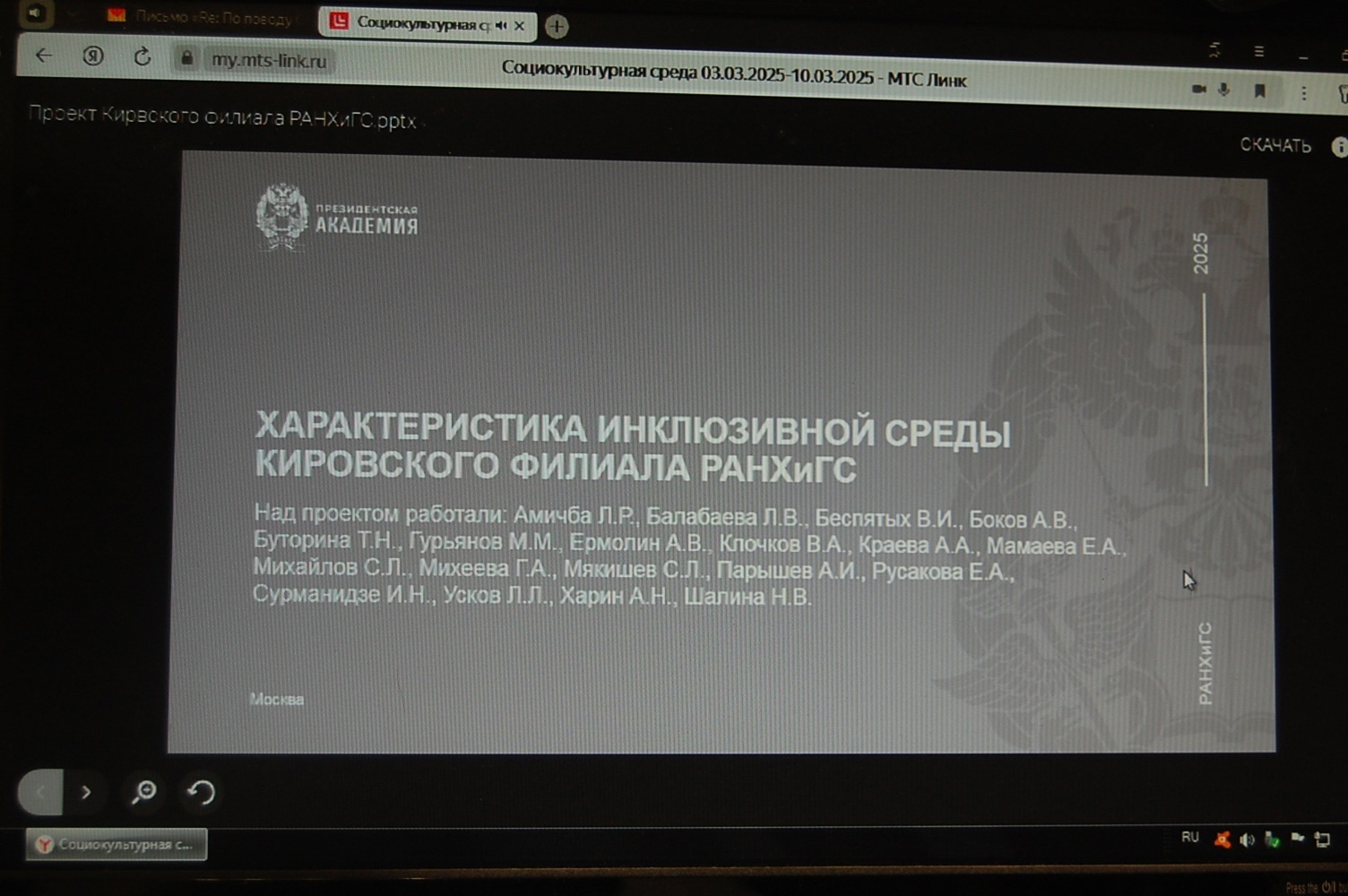Viewport: 1348px width, 896px height.
Task: Go to the previous slide arrow
Action: tap(40, 792)
